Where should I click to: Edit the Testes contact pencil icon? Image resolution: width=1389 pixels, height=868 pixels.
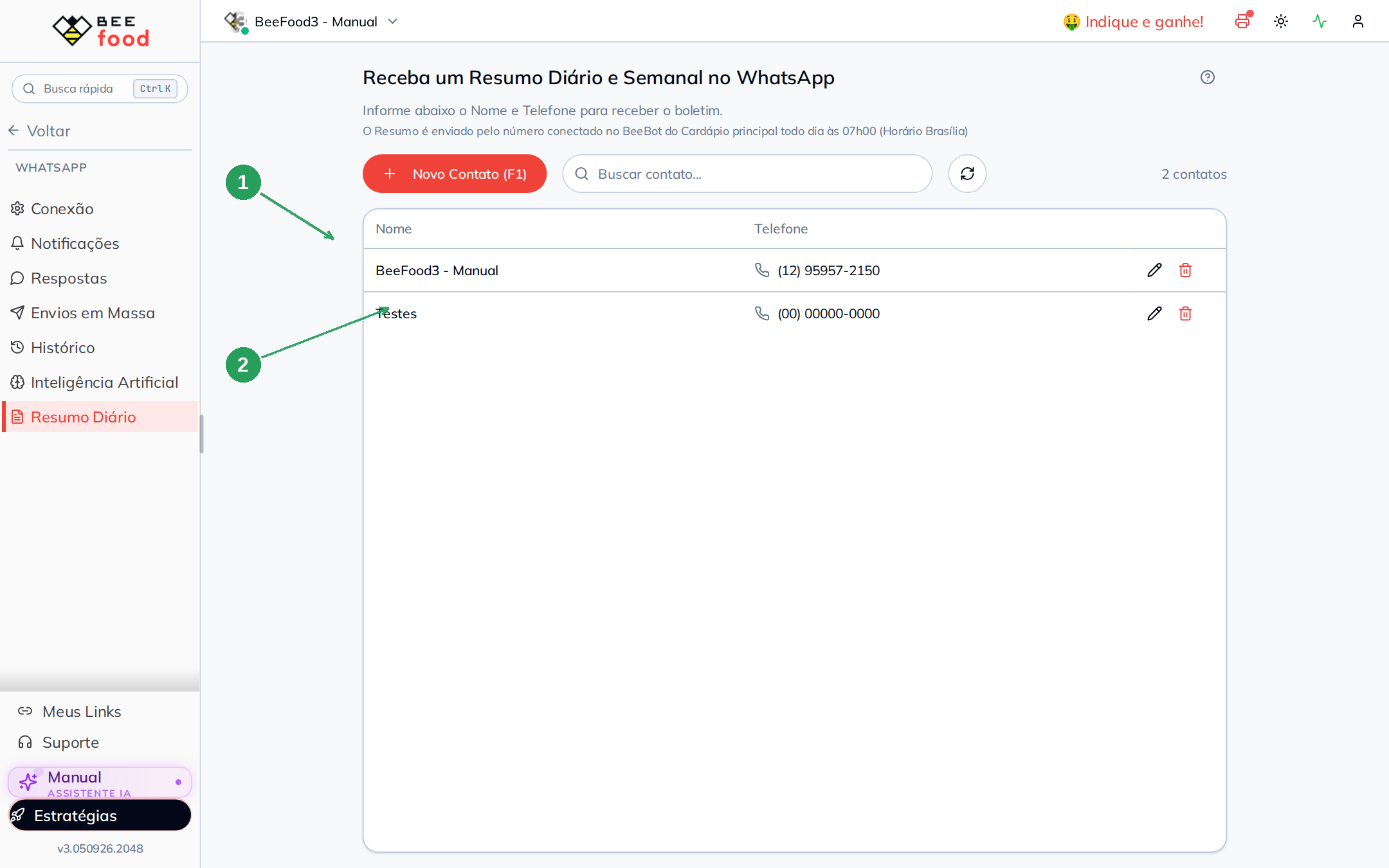click(1154, 313)
